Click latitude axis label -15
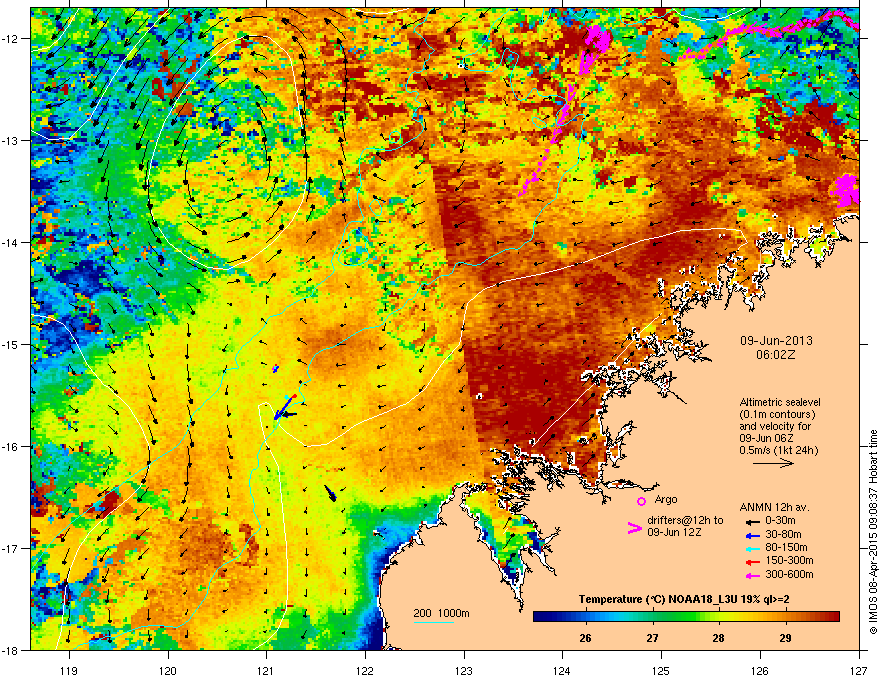The height and width of the screenshot is (680, 880). [x=10, y=344]
